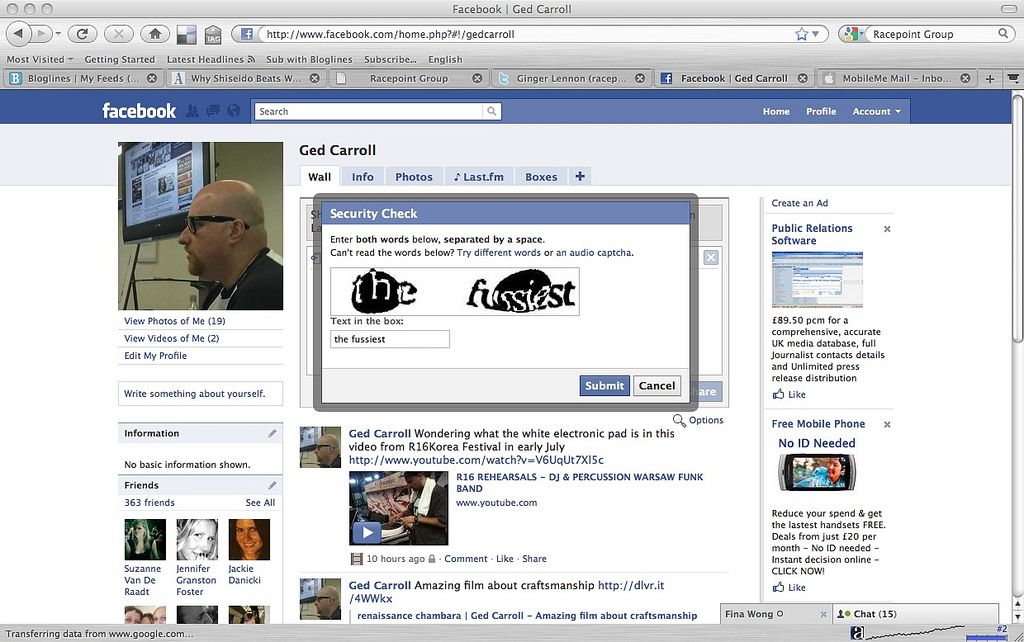Open the Chat (15) bar
The height and width of the screenshot is (642, 1024).
point(916,614)
